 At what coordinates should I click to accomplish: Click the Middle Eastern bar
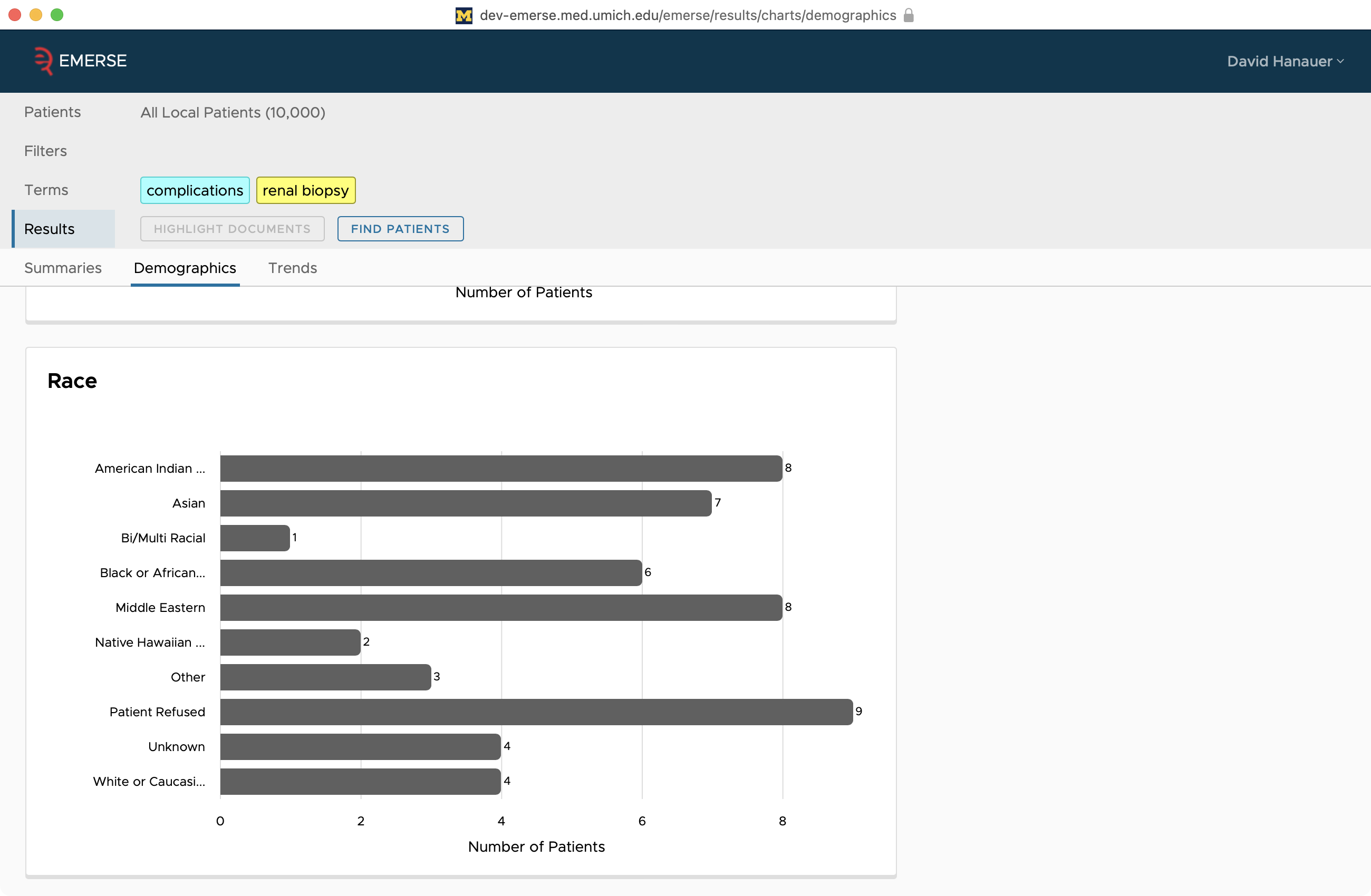click(501, 608)
